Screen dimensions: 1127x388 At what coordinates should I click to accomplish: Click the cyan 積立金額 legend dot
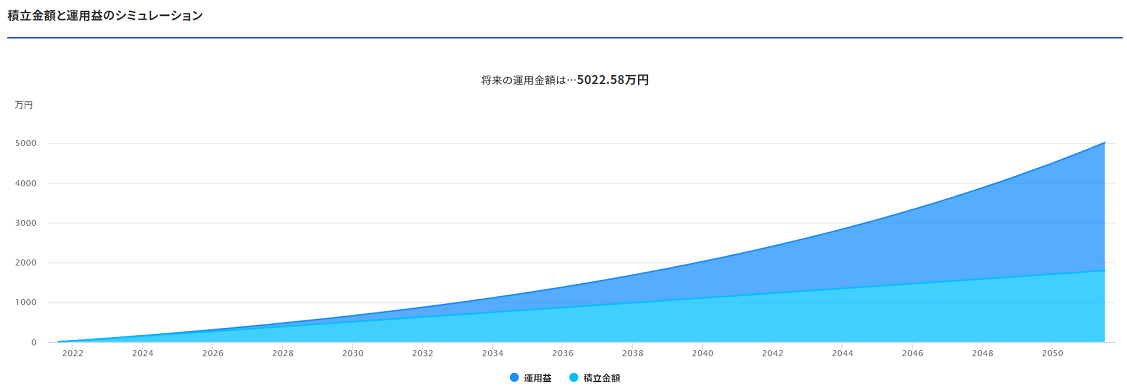(x=574, y=378)
